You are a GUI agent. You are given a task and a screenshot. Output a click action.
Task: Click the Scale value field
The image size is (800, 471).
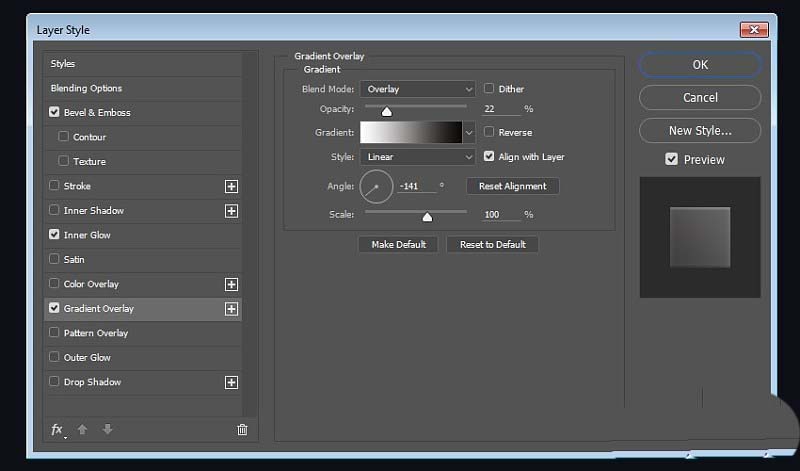tap(501, 214)
